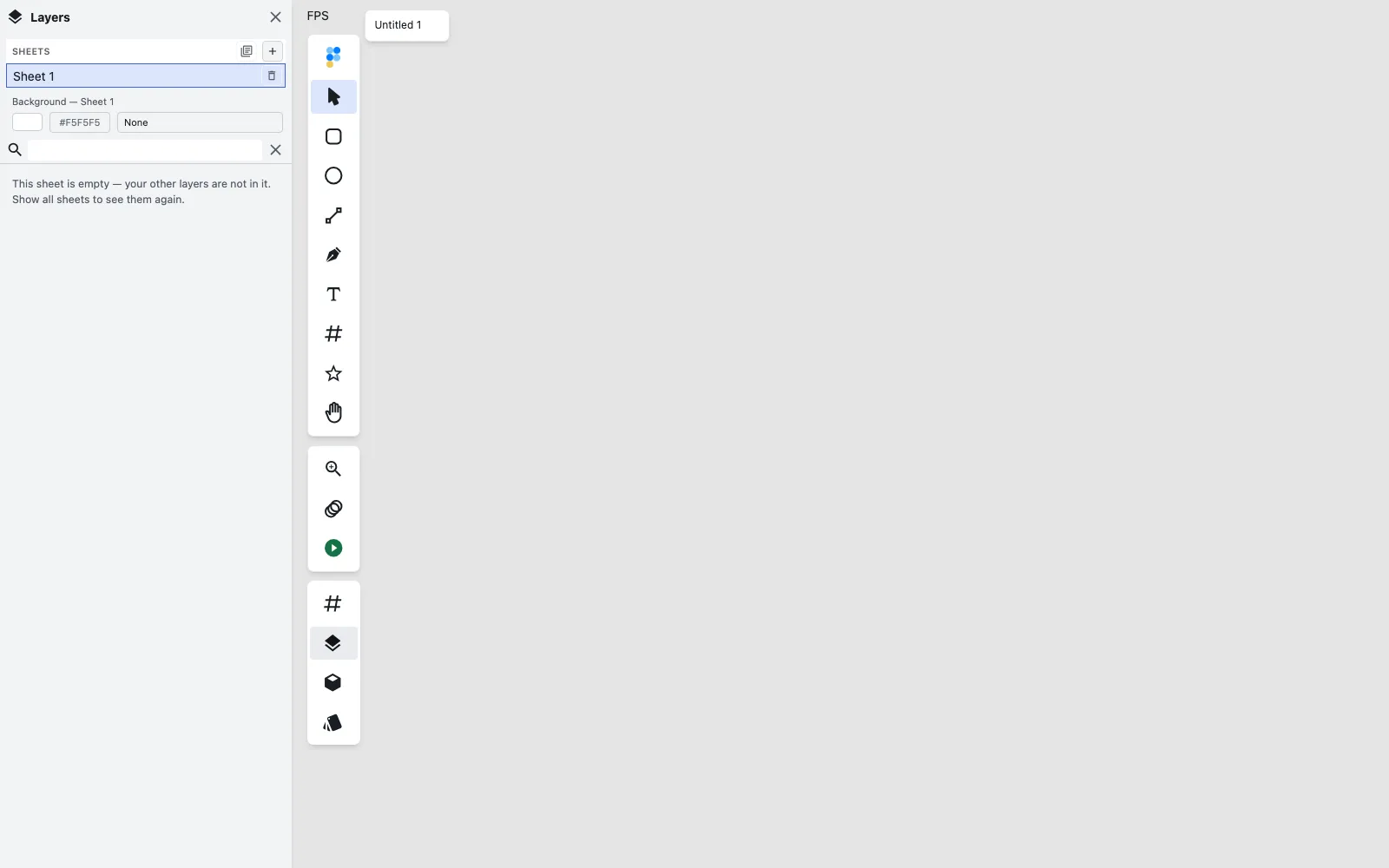Toggle the Layers panel button
Screen dimensions: 1389x868
[333, 643]
